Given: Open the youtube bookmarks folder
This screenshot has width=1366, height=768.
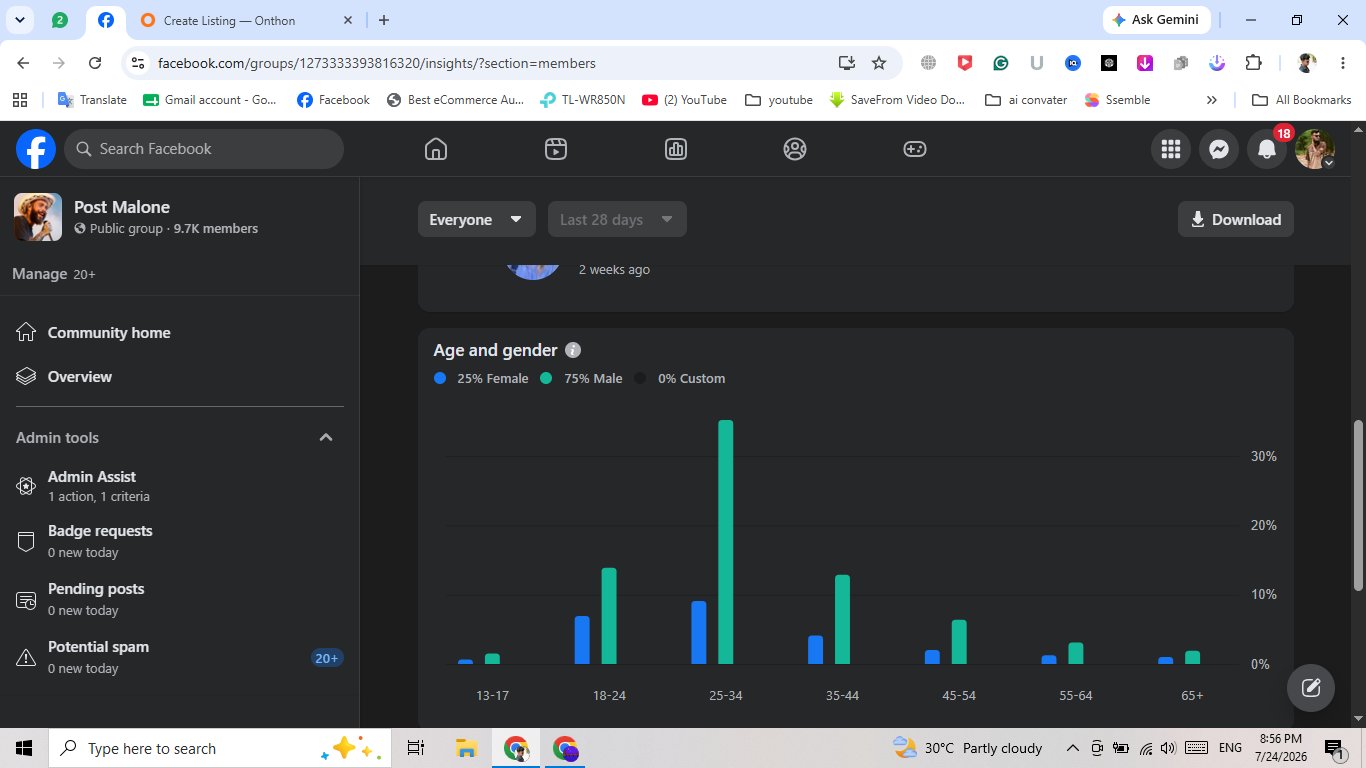Looking at the screenshot, I should 779,100.
